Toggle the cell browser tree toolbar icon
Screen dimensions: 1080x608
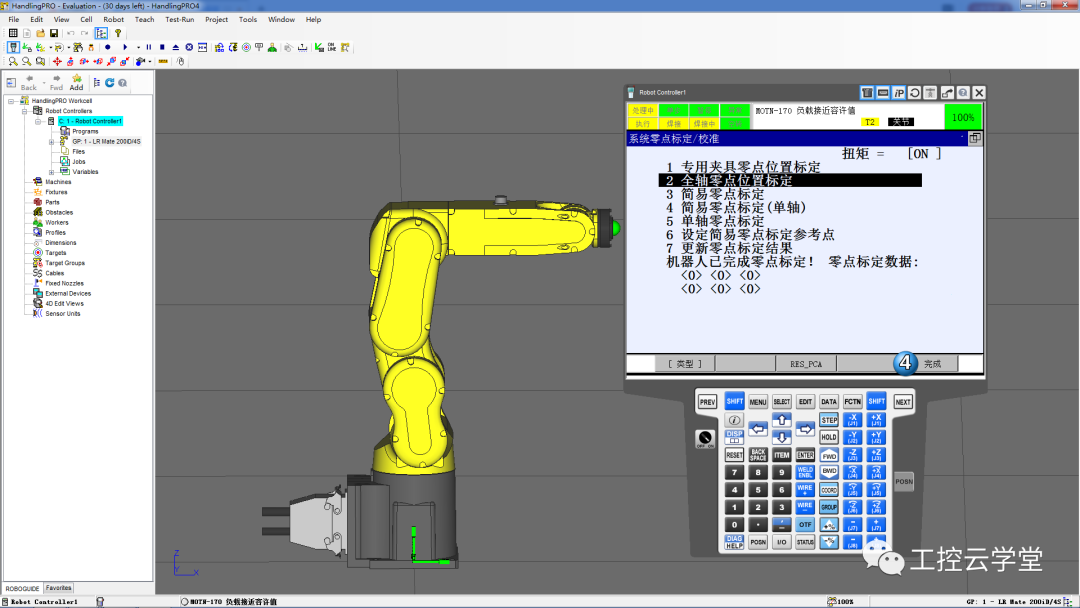[x=101, y=33]
